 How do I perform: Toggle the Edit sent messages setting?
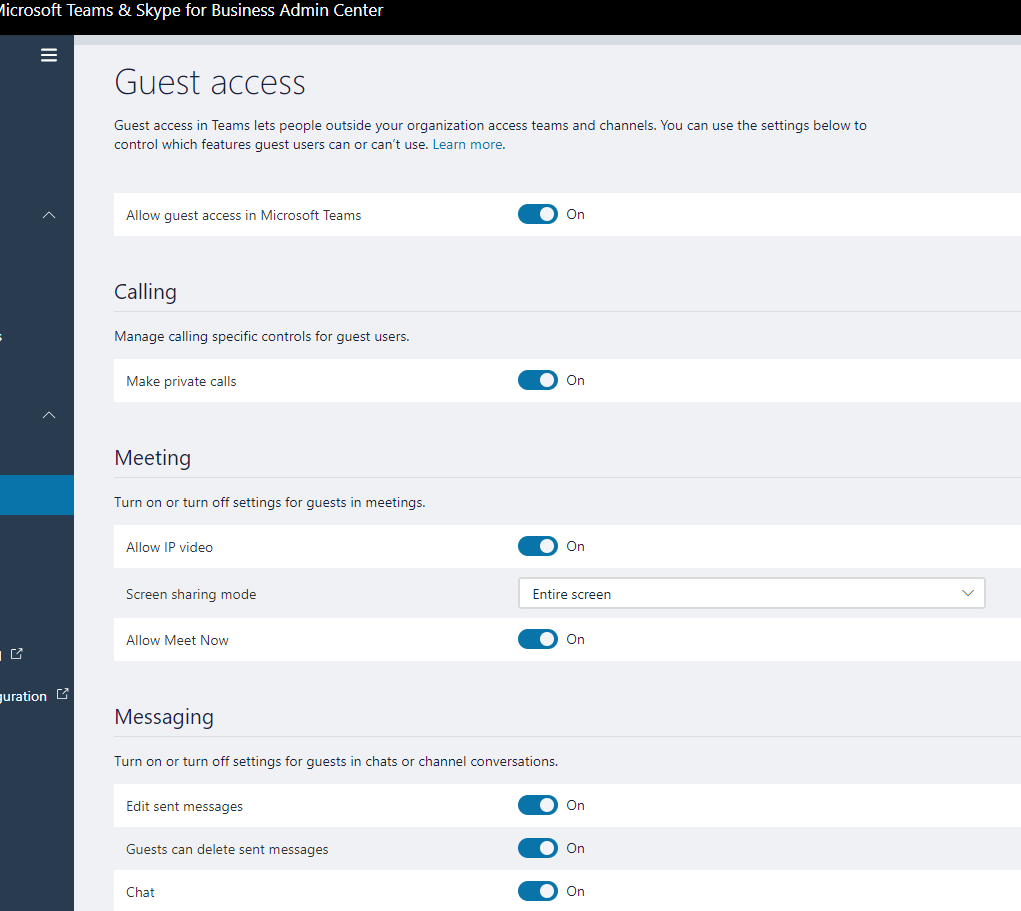click(x=538, y=806)
